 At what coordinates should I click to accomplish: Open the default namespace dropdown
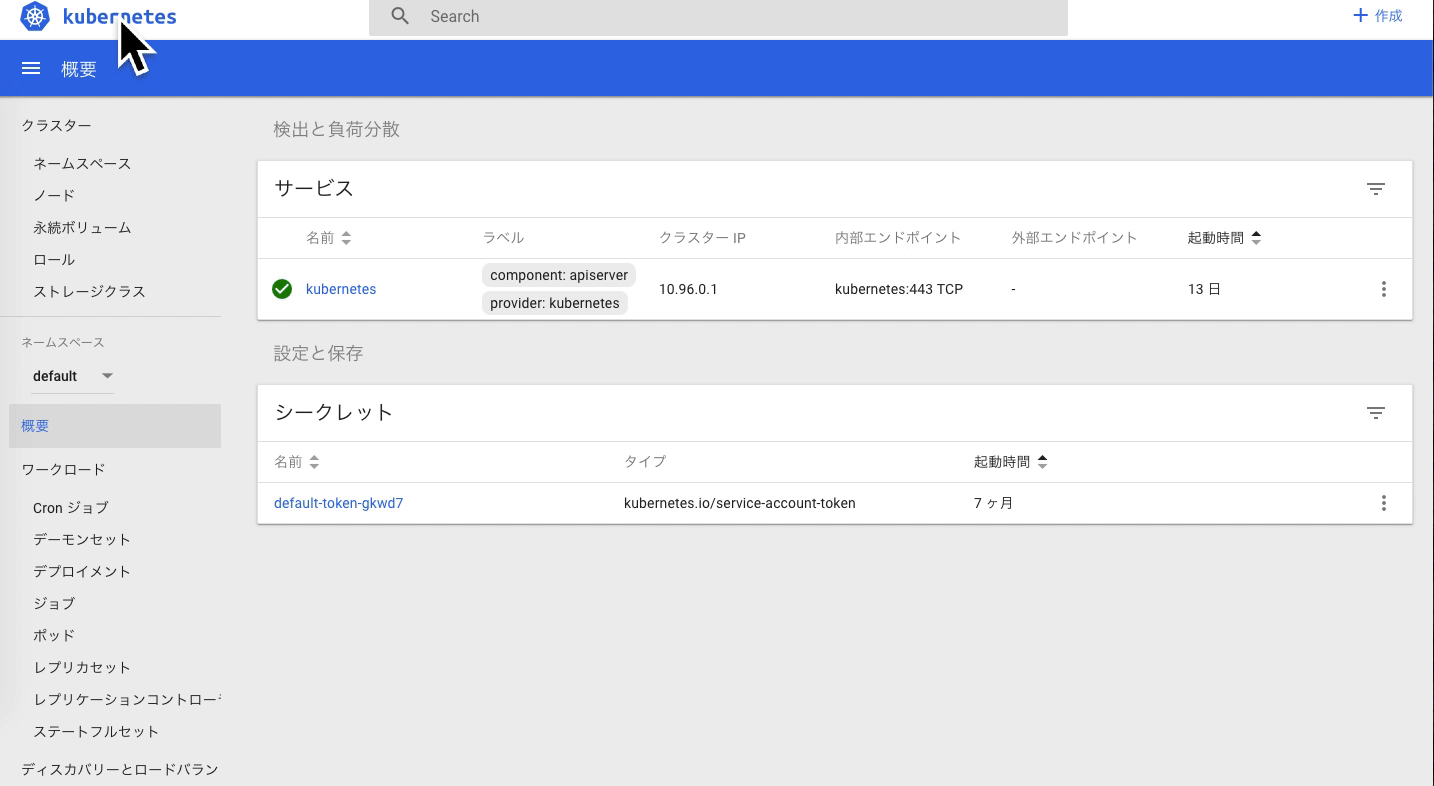72,376
